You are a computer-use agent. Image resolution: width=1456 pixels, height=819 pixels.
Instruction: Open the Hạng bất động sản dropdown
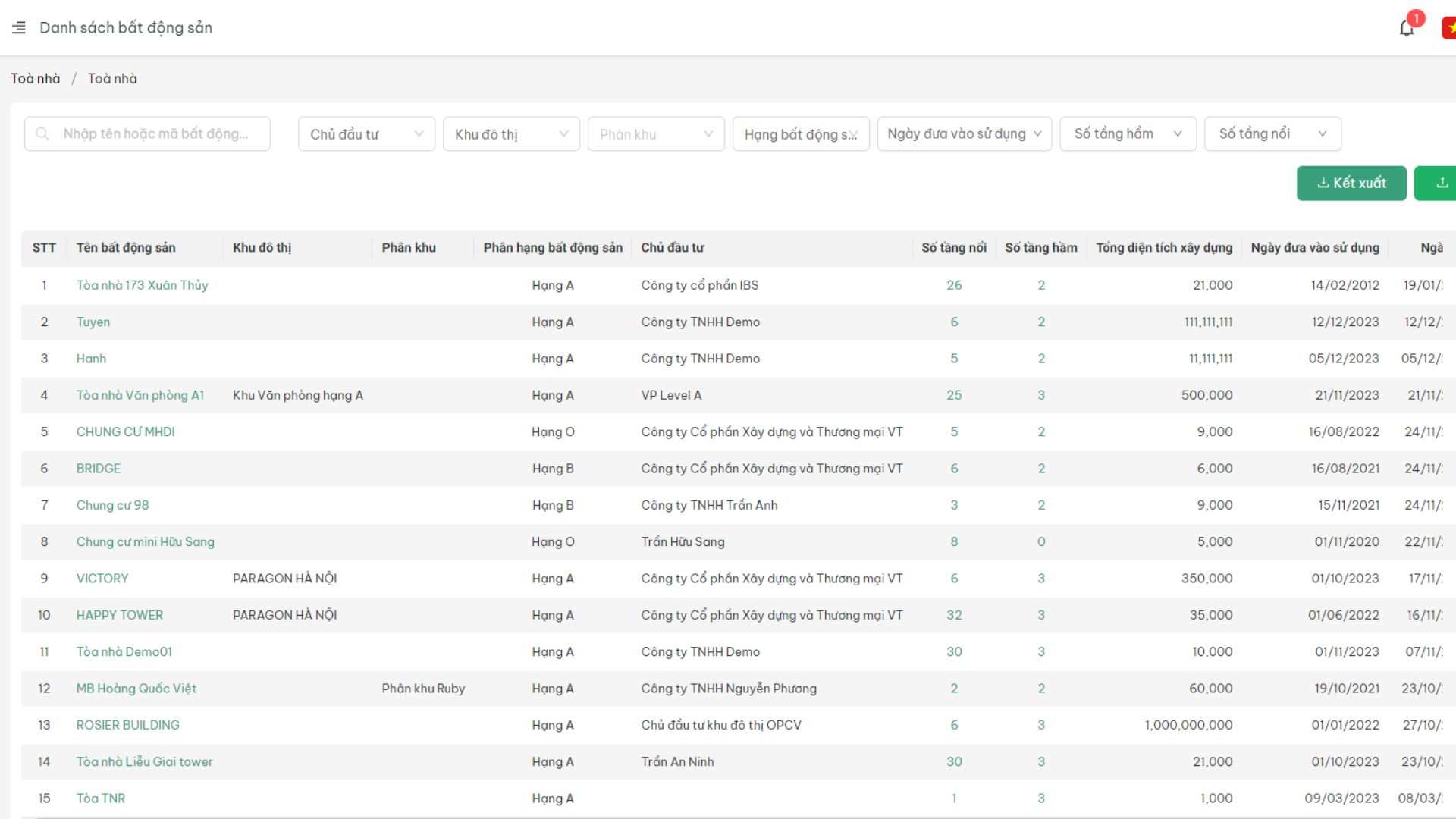pos(801,134)
